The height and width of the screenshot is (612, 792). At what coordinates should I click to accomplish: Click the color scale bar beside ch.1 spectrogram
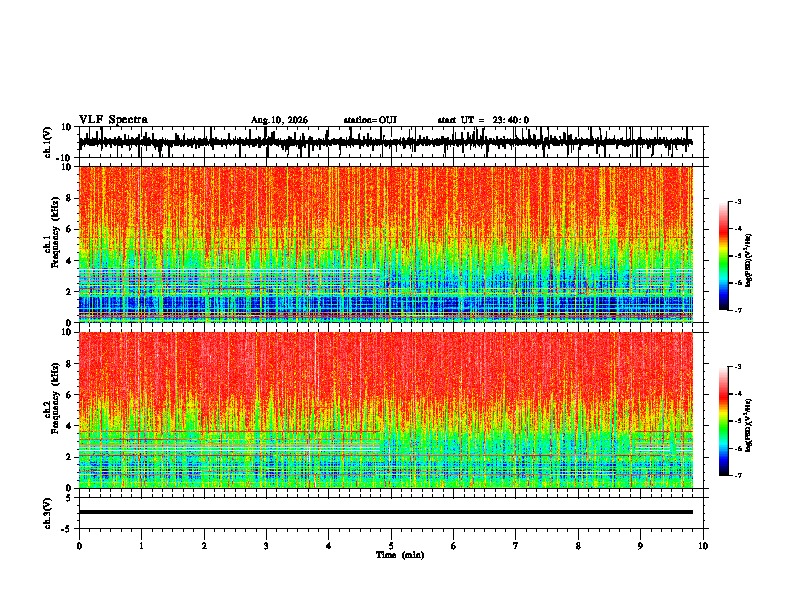pyautogui.click(x=723, y=256)
